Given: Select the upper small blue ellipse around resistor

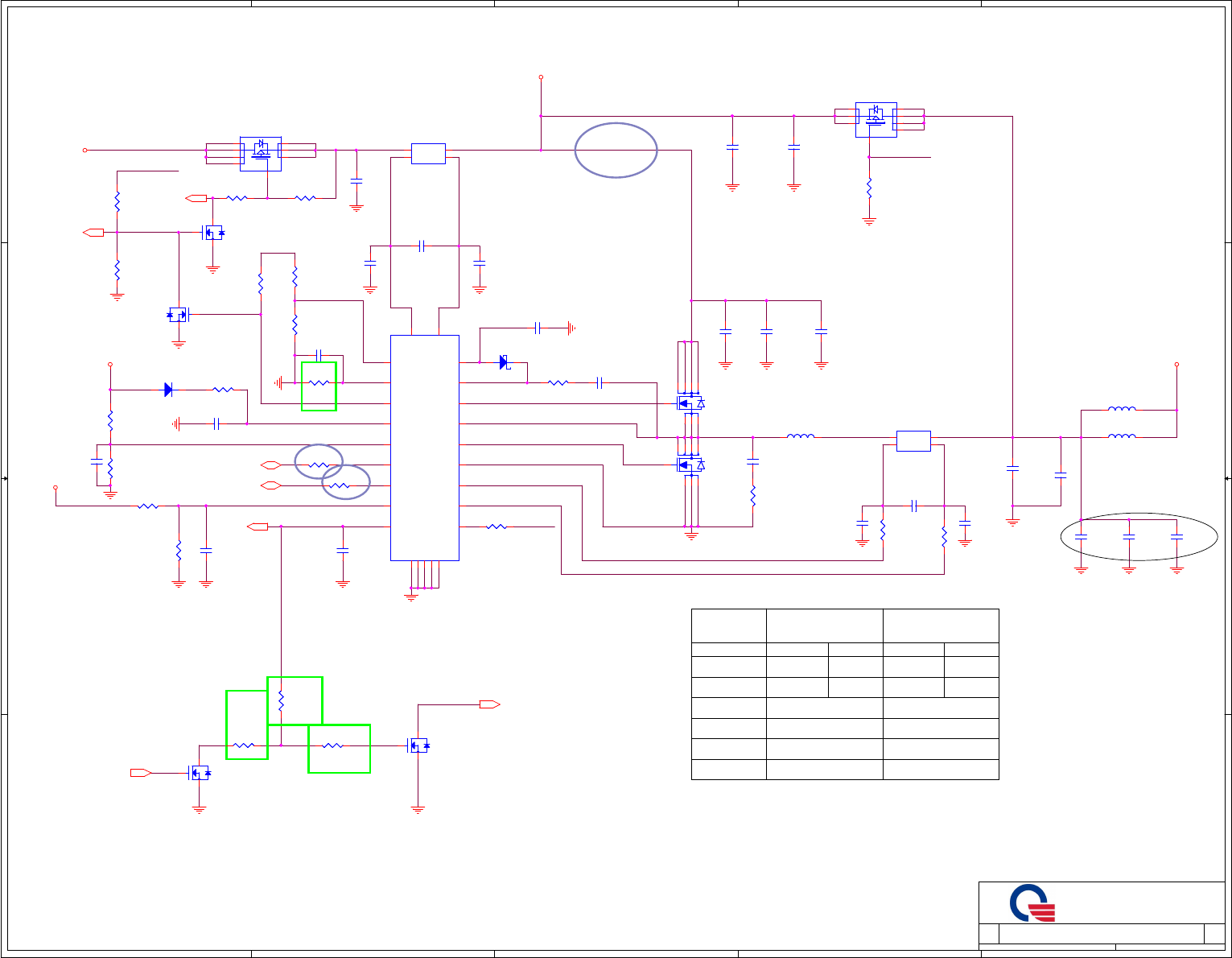Looking at the screenshot, I should pos(319,462).
